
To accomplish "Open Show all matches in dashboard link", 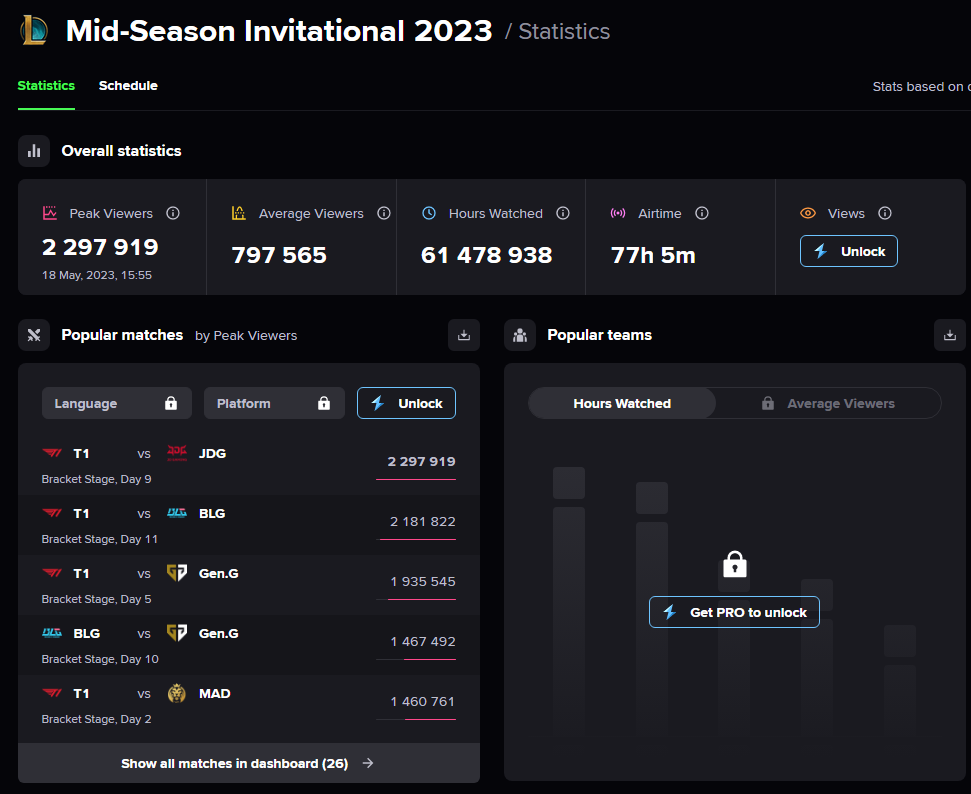I will (x=249, y=763).
